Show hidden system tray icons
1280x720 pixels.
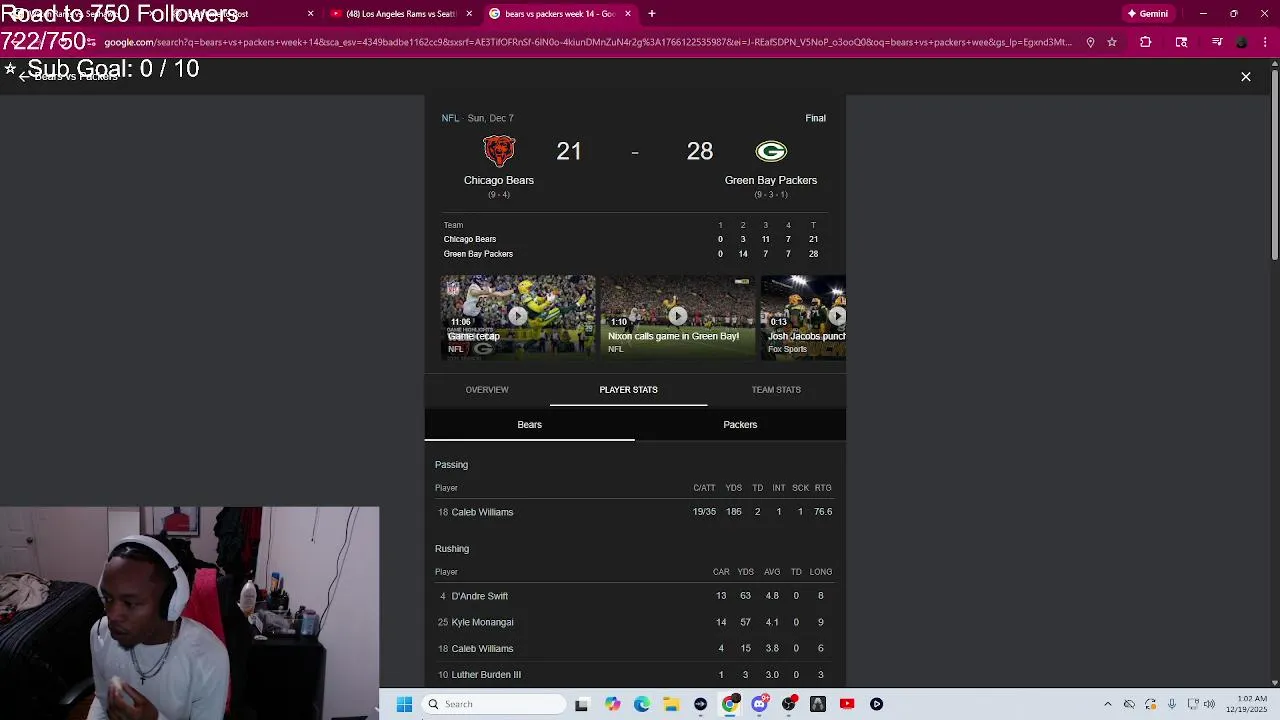1107,704
